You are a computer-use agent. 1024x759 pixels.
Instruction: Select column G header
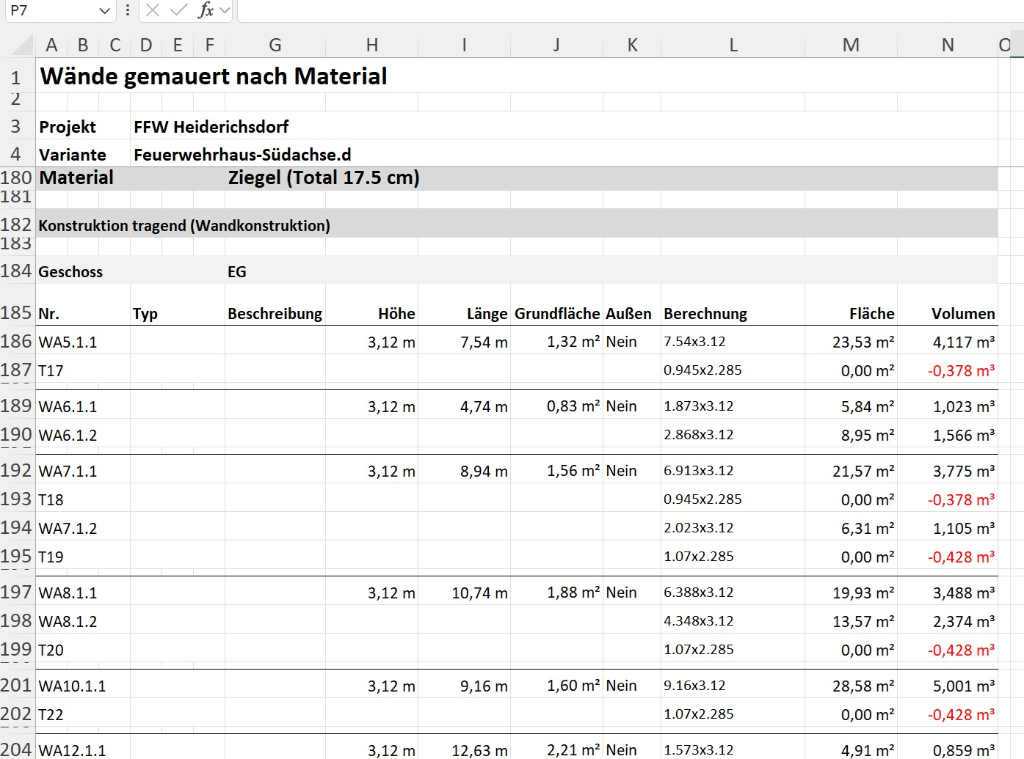coord(275,44)
